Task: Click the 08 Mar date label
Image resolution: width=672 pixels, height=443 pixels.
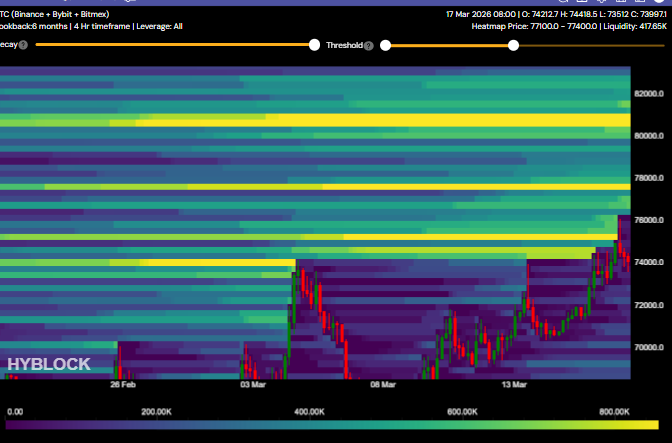Action: point(383,385)
